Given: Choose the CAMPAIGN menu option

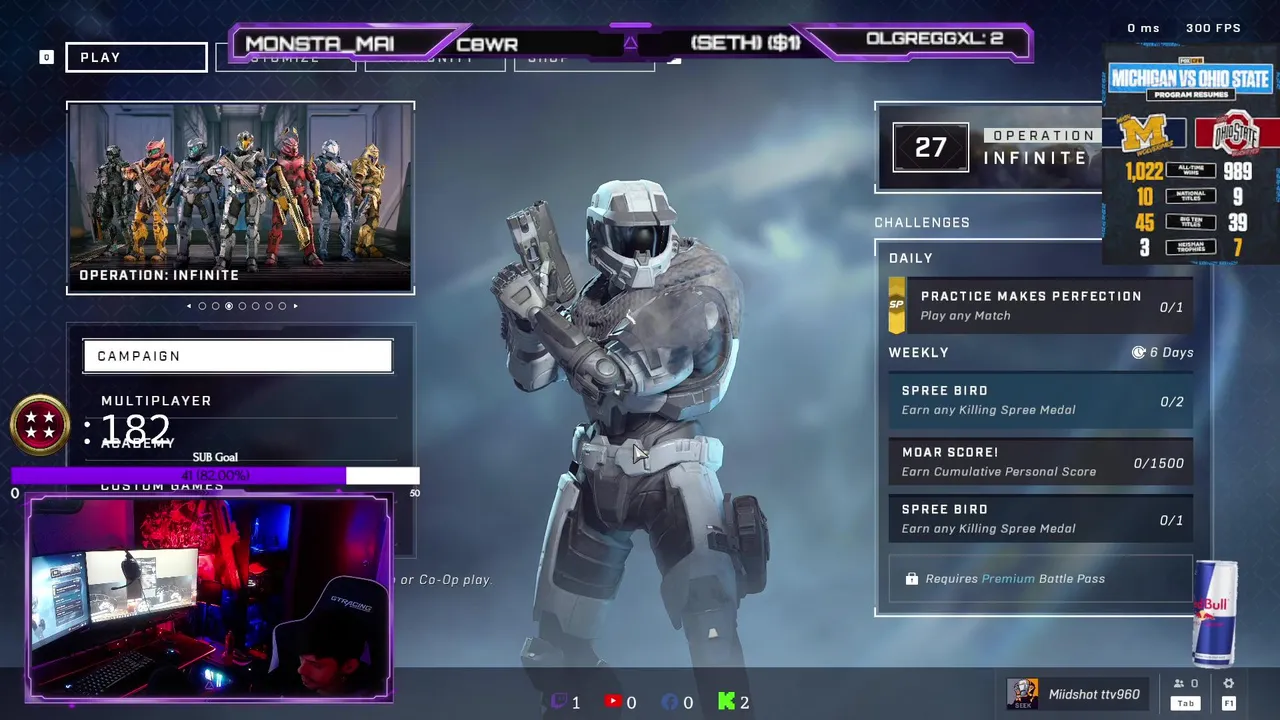Looking at the screenshot, I should pyautogui.click(x=238, y=356).
